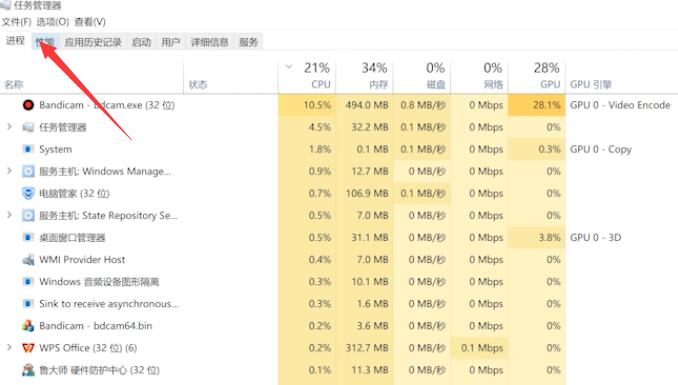Click the 电脑管家 shield icon

pyautogui.click(x=28, y=193)
